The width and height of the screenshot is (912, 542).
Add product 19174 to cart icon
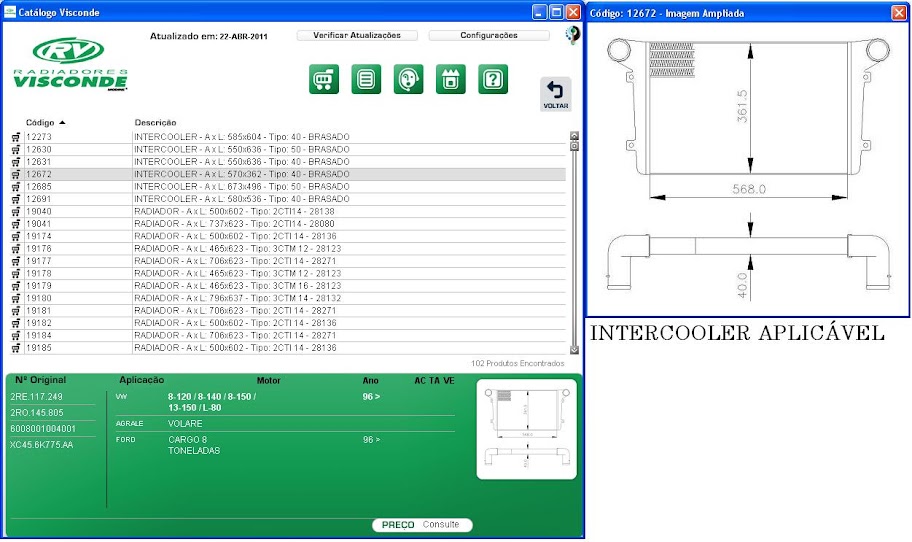pyautogui.click(x=16, y=237)
